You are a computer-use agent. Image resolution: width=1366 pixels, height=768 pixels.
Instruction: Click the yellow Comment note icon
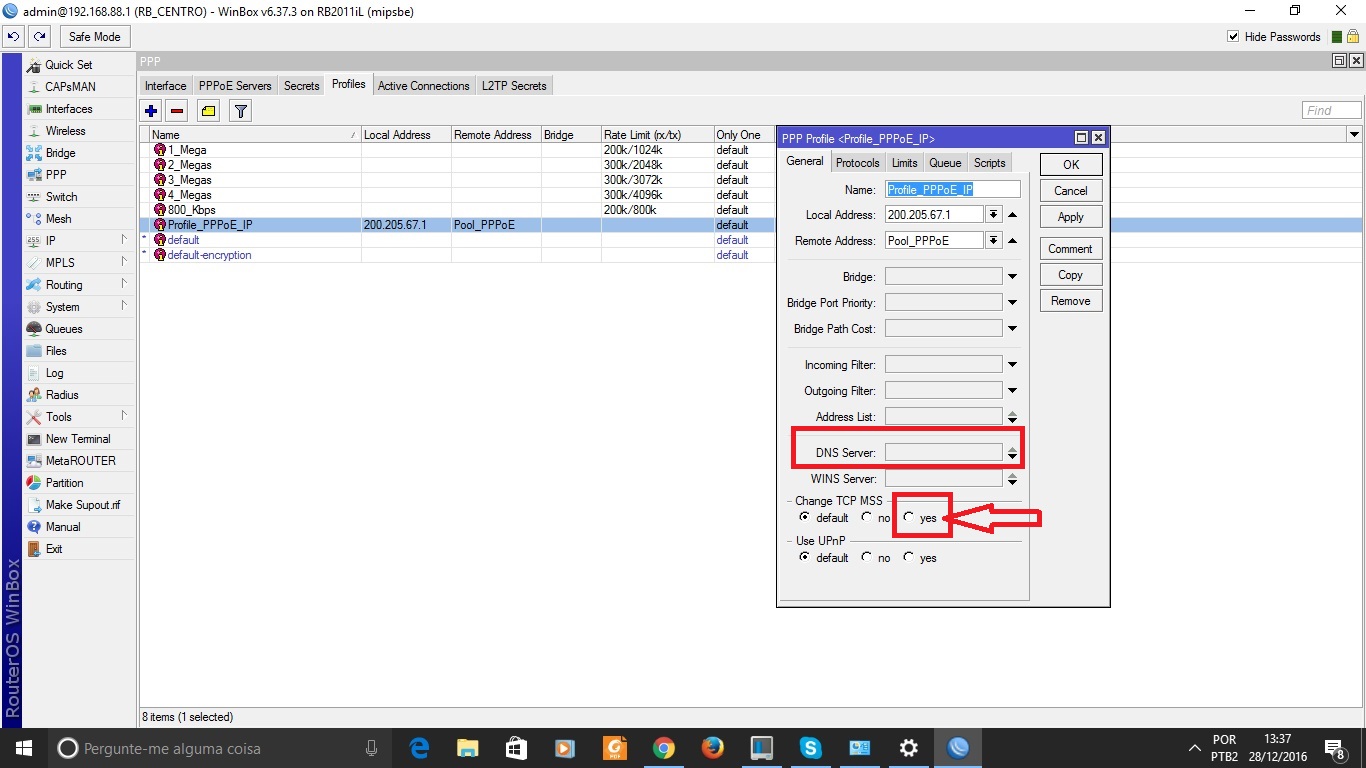pyautogui.click(x=208, y=111)
